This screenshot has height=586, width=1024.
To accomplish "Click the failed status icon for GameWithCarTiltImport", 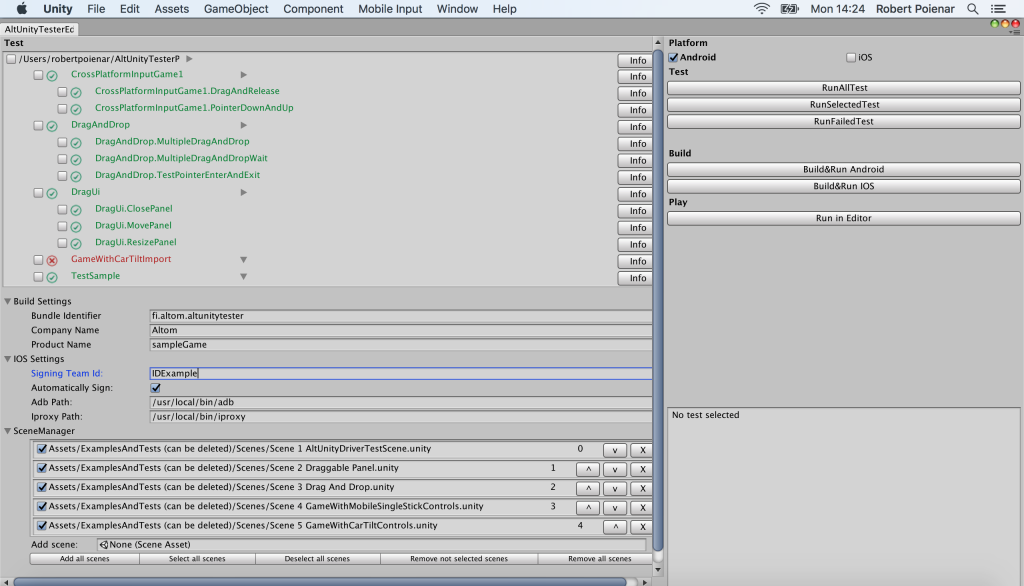I will 52,260.
